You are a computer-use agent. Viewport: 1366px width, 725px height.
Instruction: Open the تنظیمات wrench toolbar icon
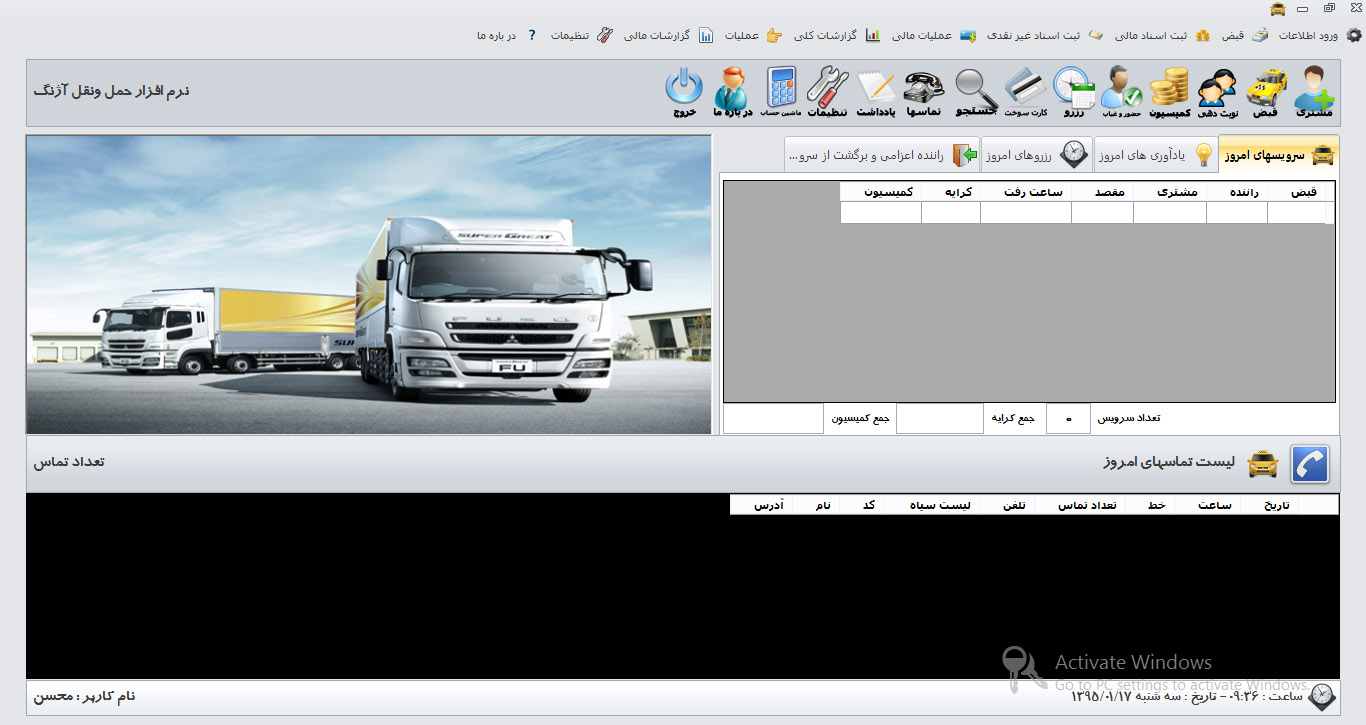point(827,92)
